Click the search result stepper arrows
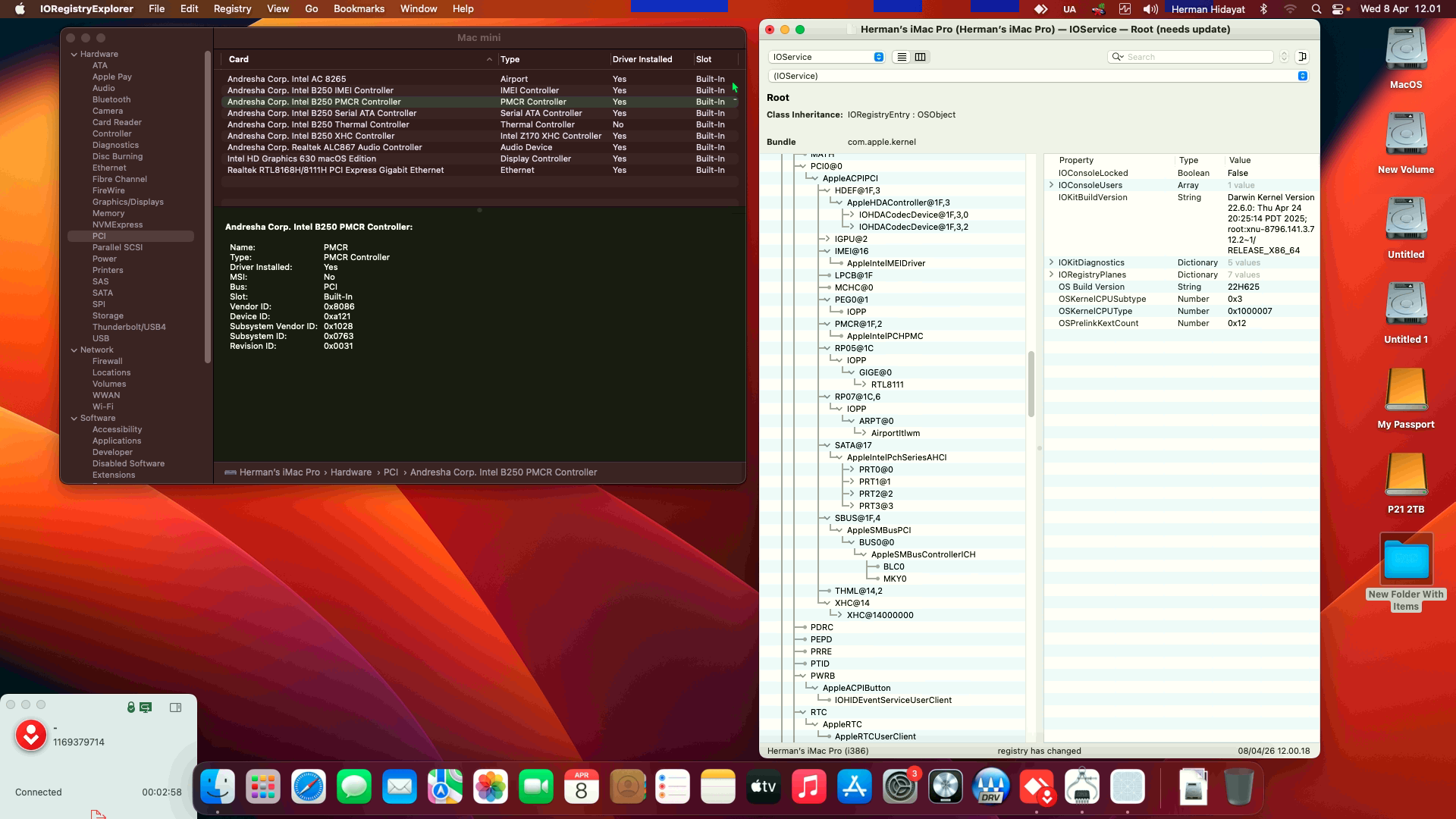 point(1284,57)
